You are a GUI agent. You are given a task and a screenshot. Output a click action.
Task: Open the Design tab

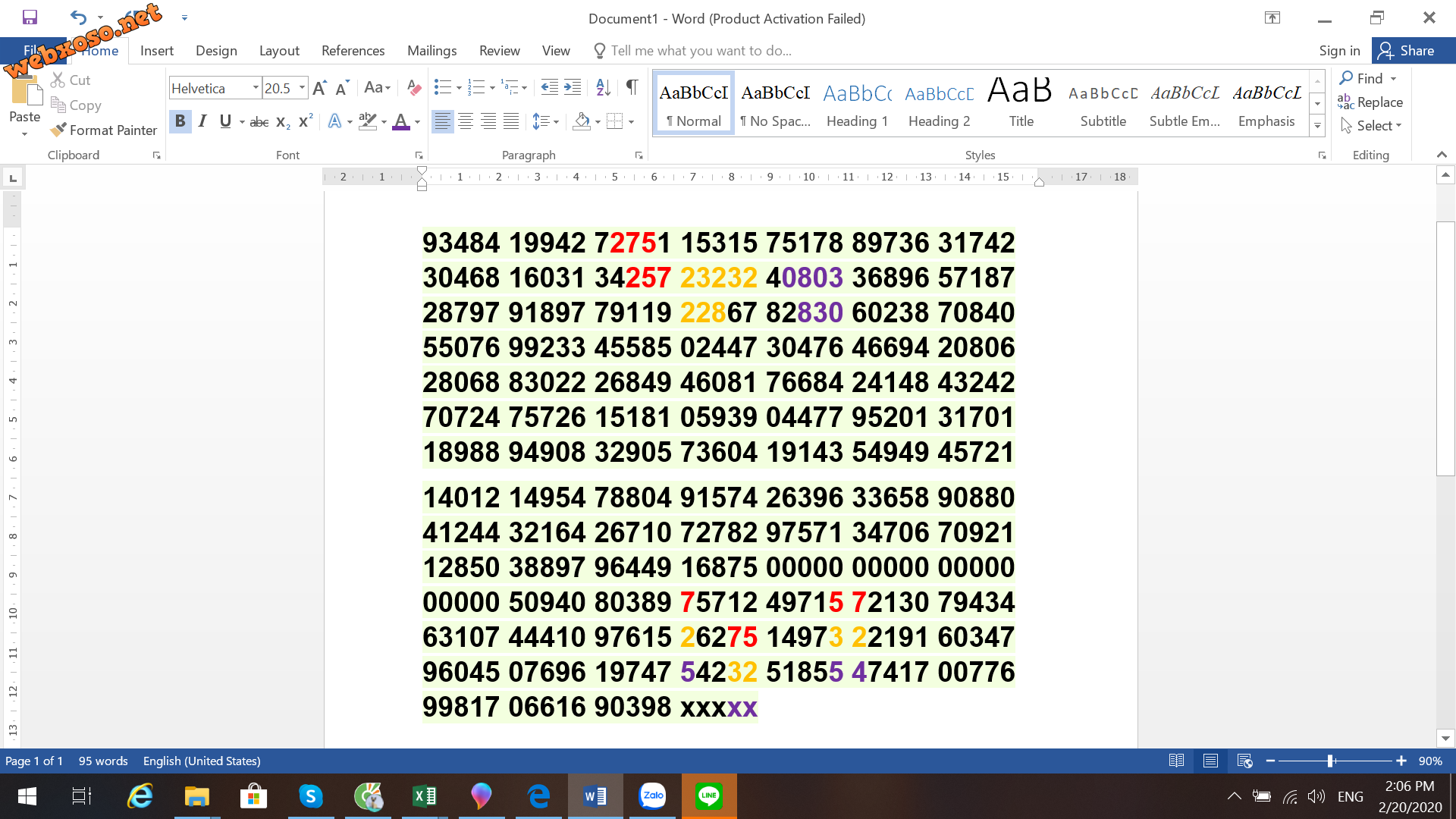[x=216, y=51]
